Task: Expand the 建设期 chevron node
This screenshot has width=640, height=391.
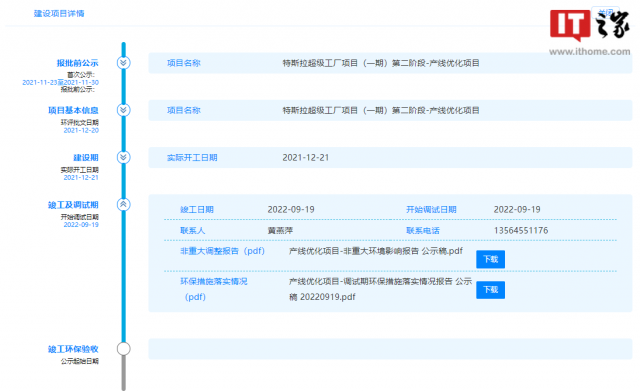Action: pos(123,158)
